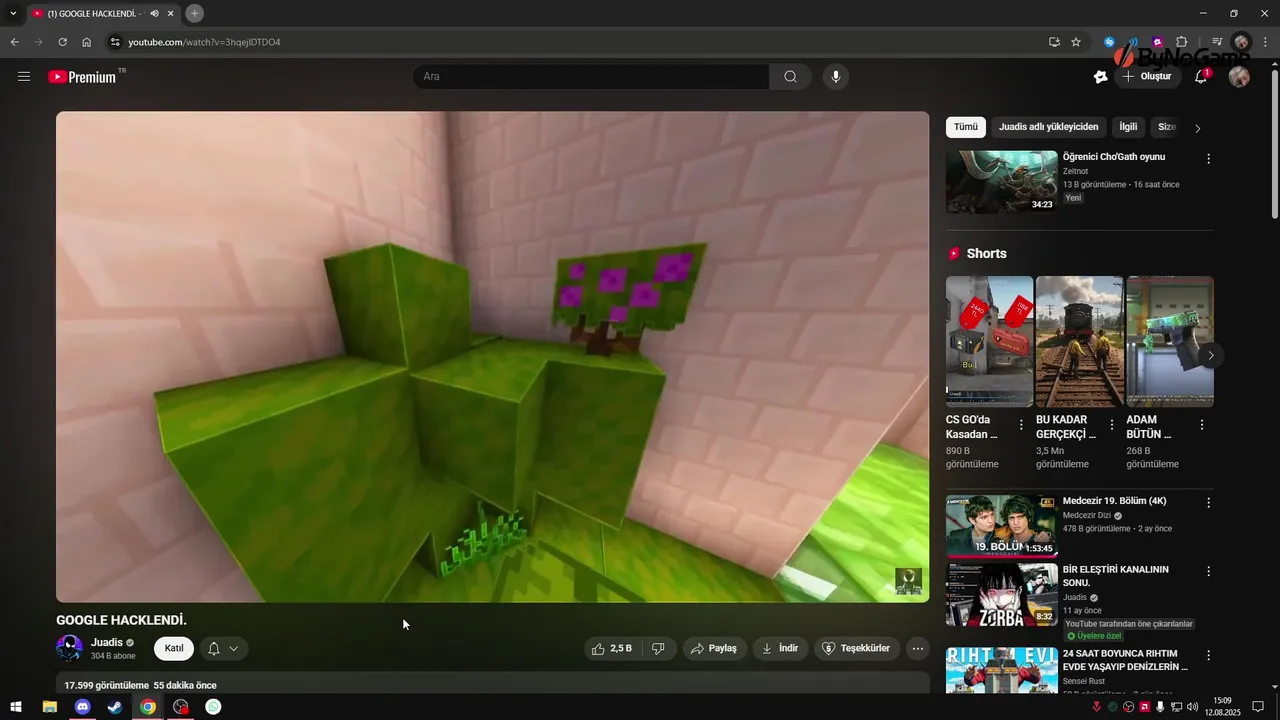Screen dimensions: 1280x720
Task: Click channel watermark in video corner
Action: point(908,581)
